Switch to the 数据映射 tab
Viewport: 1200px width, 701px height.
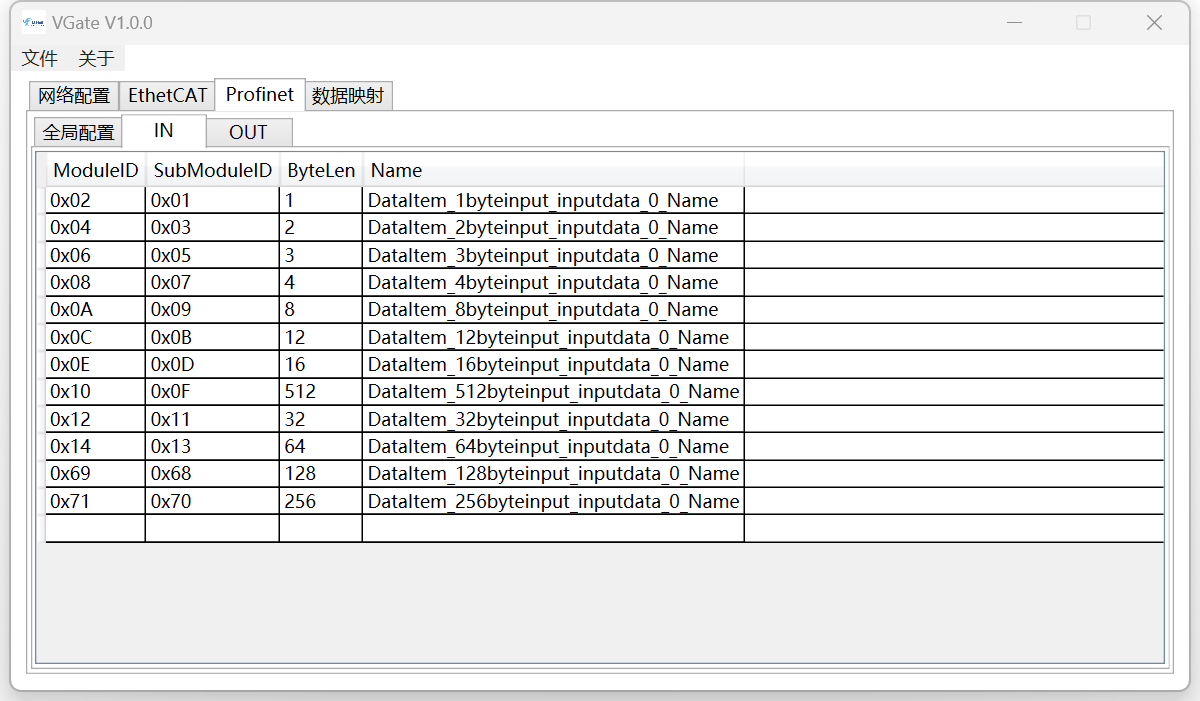pos(348,96)
